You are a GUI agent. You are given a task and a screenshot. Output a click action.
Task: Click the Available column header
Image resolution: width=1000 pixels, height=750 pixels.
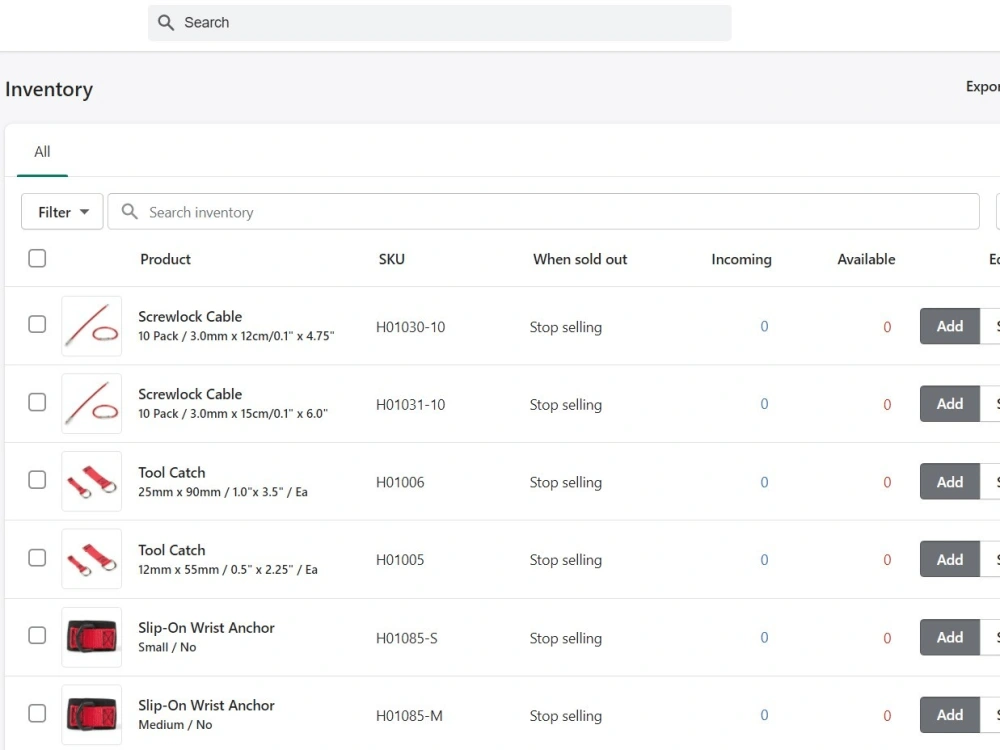[x=866, y=259]
